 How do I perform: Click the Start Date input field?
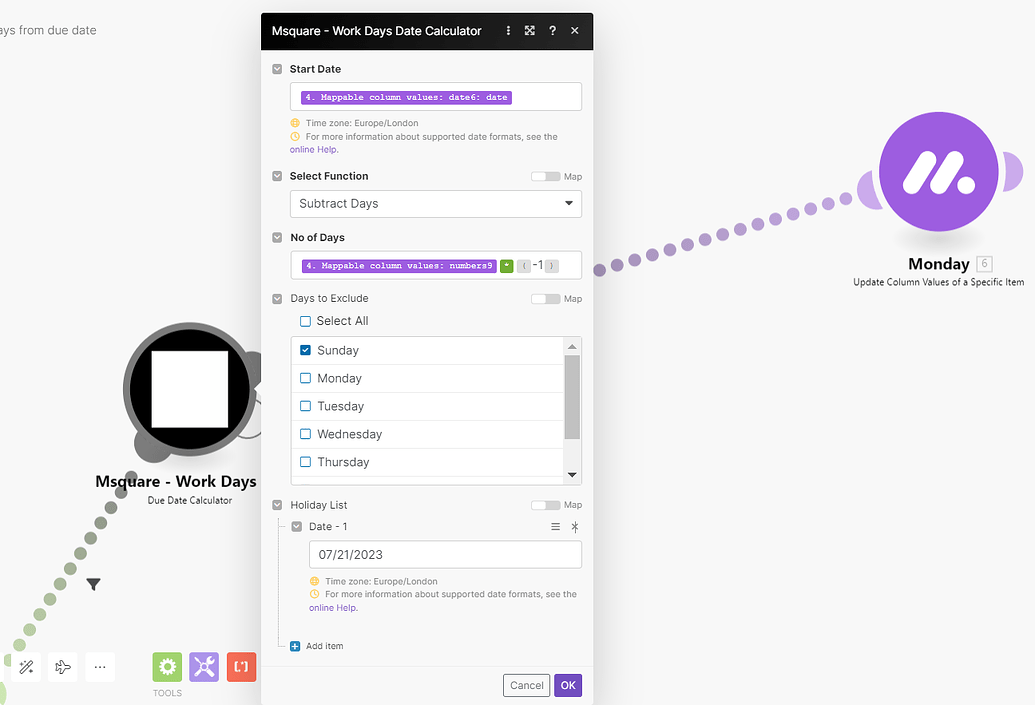[x=436, y=96]
